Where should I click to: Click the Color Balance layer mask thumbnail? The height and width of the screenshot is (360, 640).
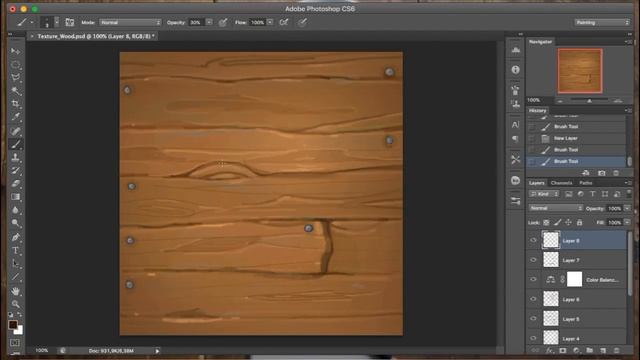574,280
